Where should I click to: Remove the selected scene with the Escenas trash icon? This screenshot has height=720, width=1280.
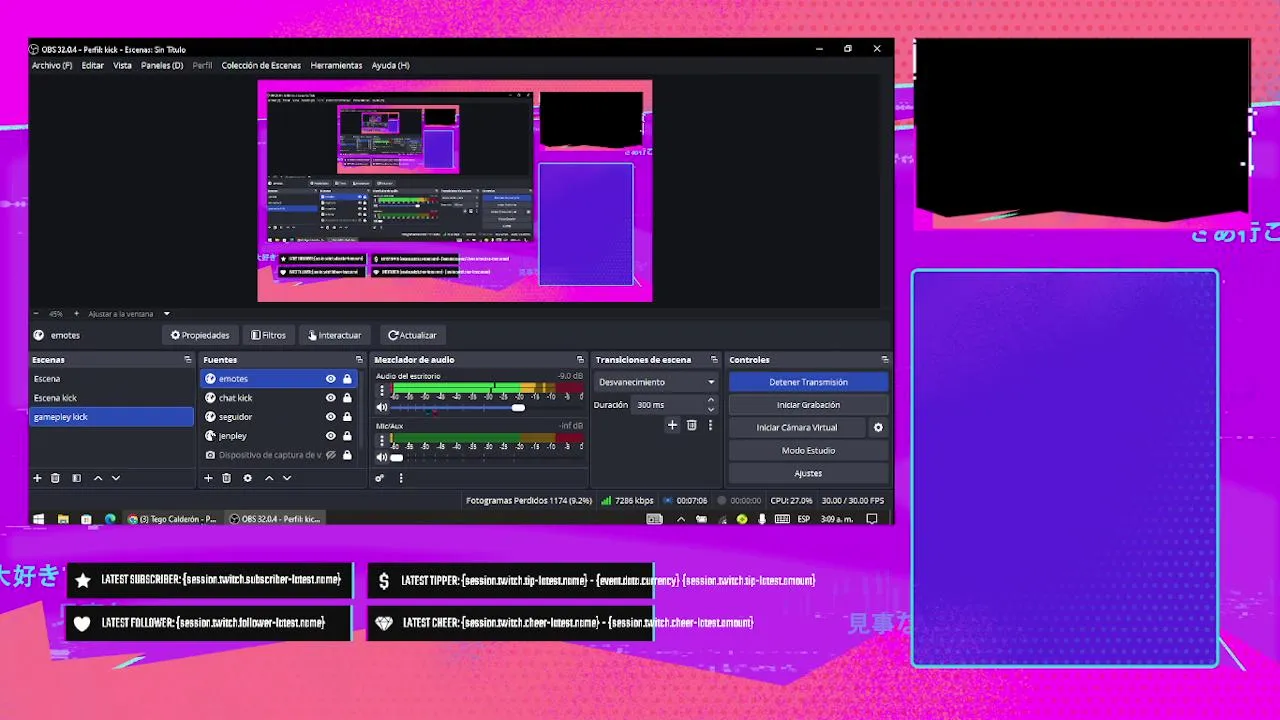click(55, 478)
